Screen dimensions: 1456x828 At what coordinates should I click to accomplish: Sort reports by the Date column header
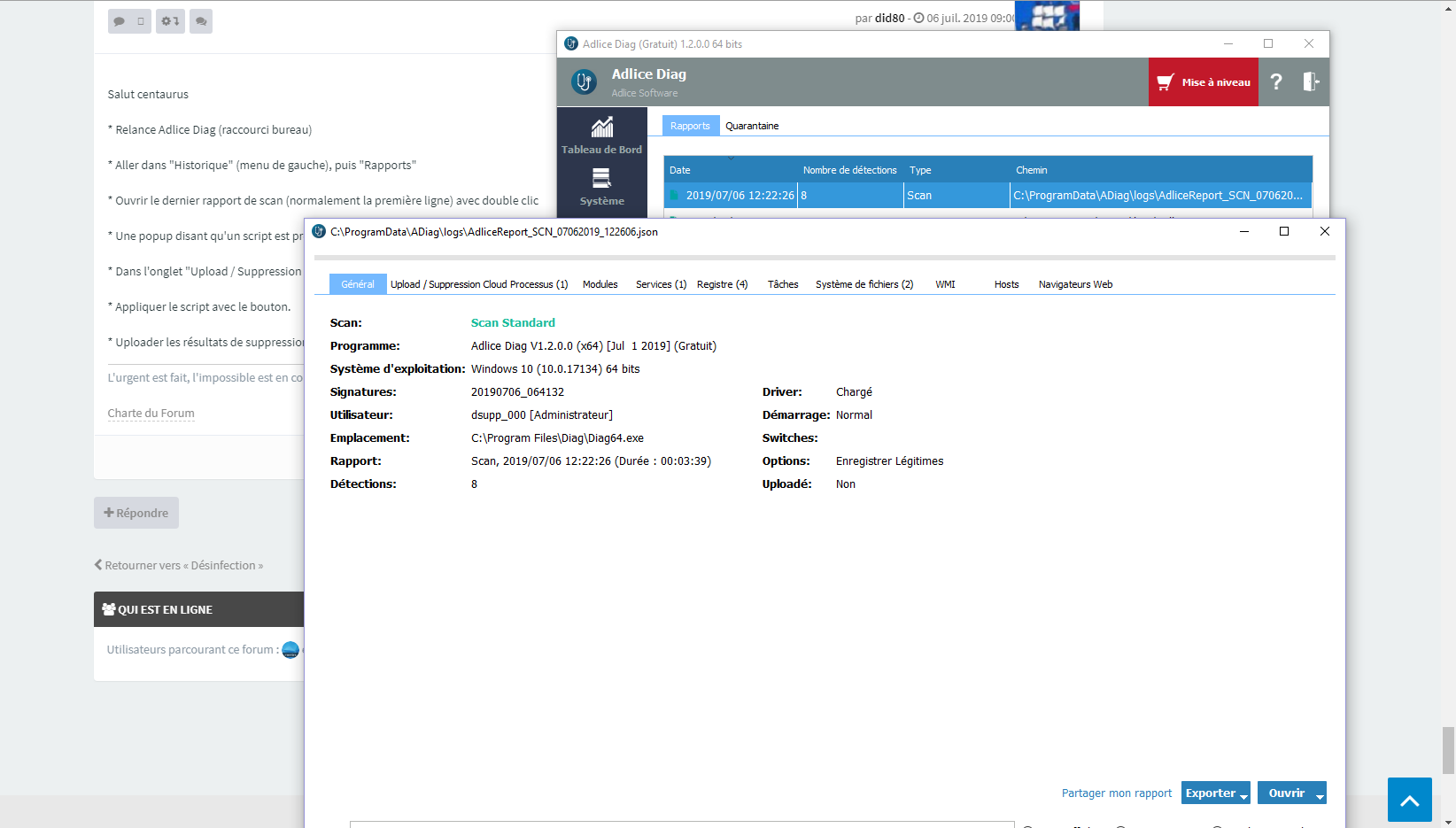click(x=731, y=170)
